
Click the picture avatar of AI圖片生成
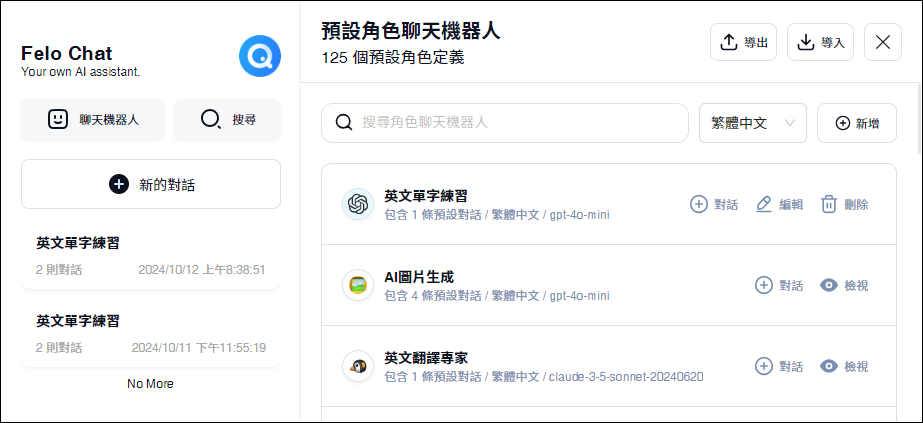pyautogui.click(x=358, y=285)
